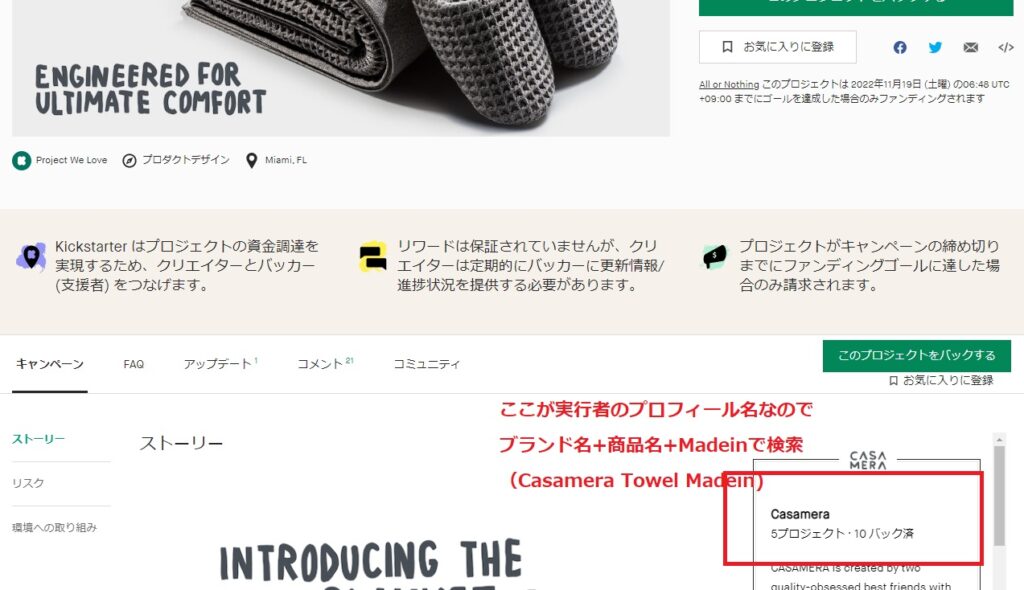Share project on Facebook icon

point(900,47)
